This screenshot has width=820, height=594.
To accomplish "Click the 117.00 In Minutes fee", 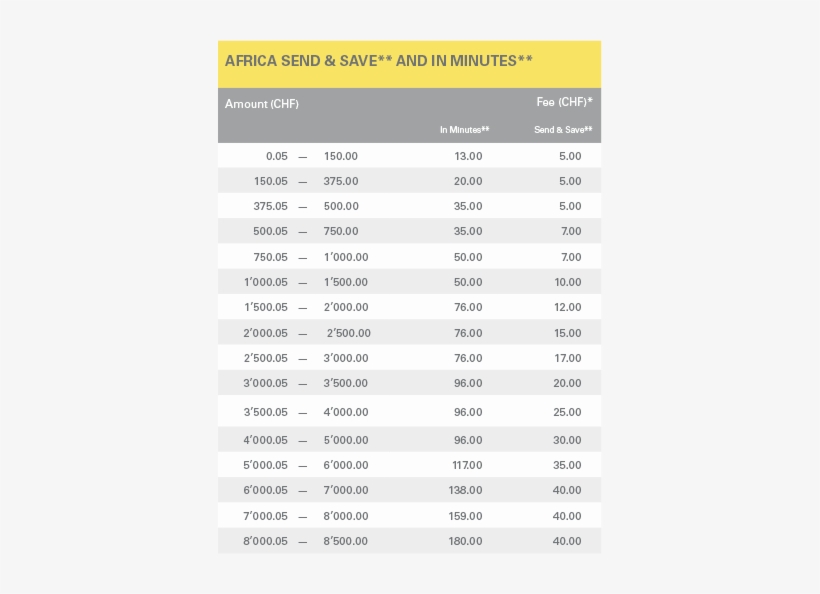I will (x=468, y=465).
